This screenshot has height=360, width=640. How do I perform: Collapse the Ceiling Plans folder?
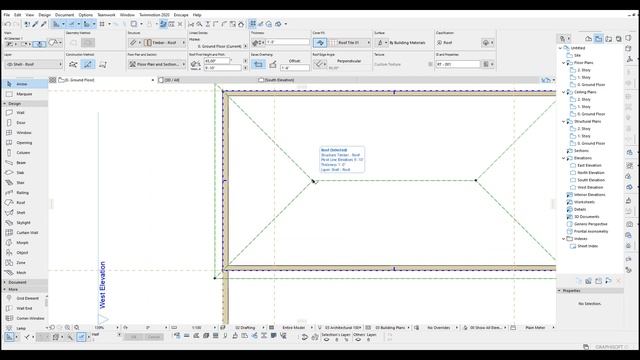564,92
